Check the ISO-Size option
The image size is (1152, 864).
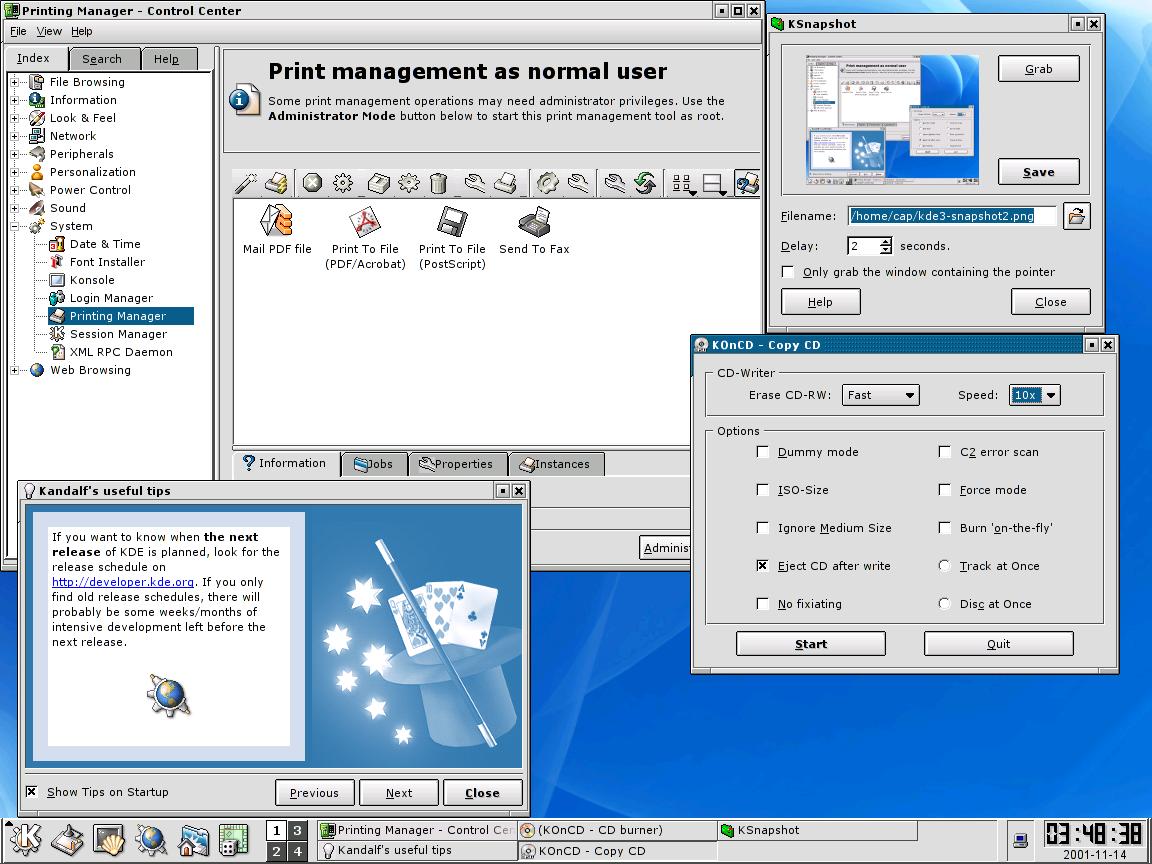point(763,489)
